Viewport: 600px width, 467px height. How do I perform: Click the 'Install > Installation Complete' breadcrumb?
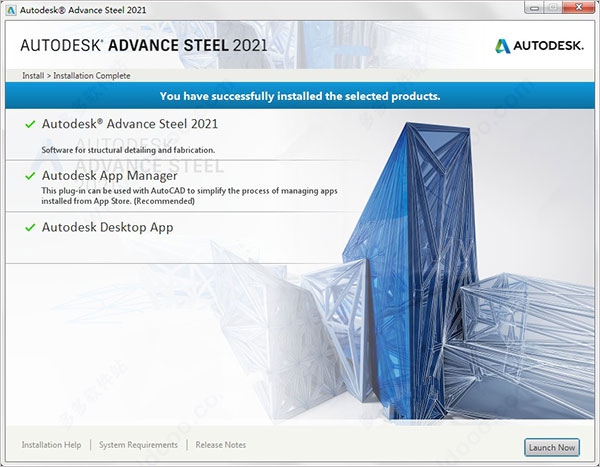76,76
